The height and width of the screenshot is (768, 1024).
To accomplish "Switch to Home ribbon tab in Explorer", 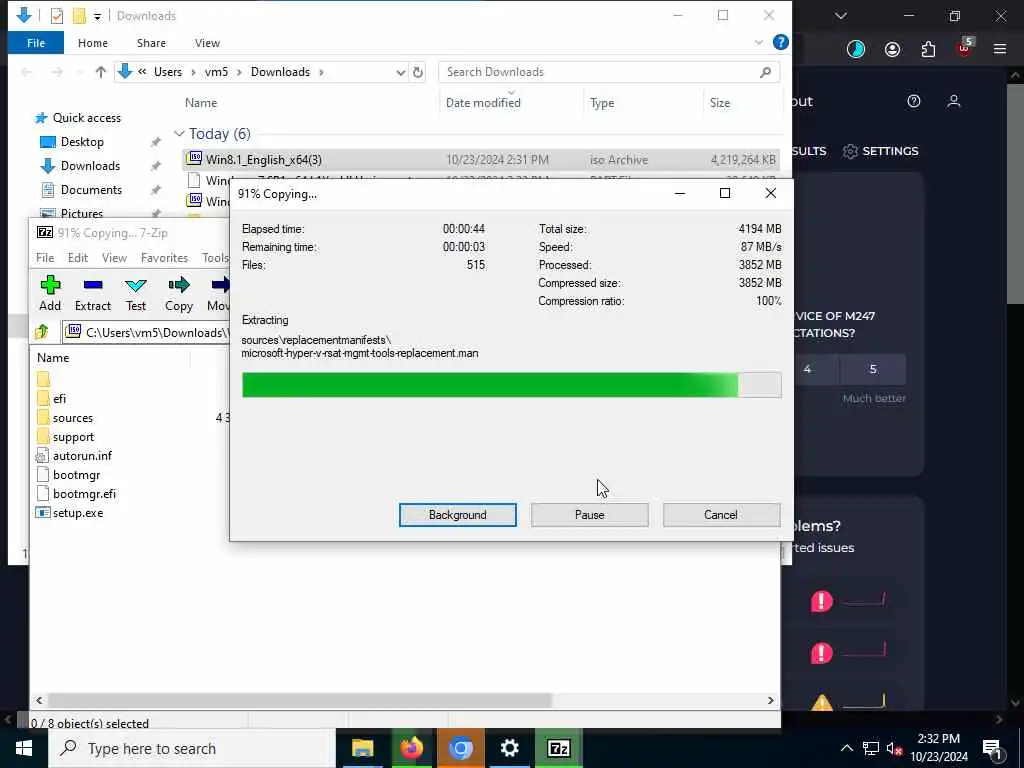I will coord(93,43).
